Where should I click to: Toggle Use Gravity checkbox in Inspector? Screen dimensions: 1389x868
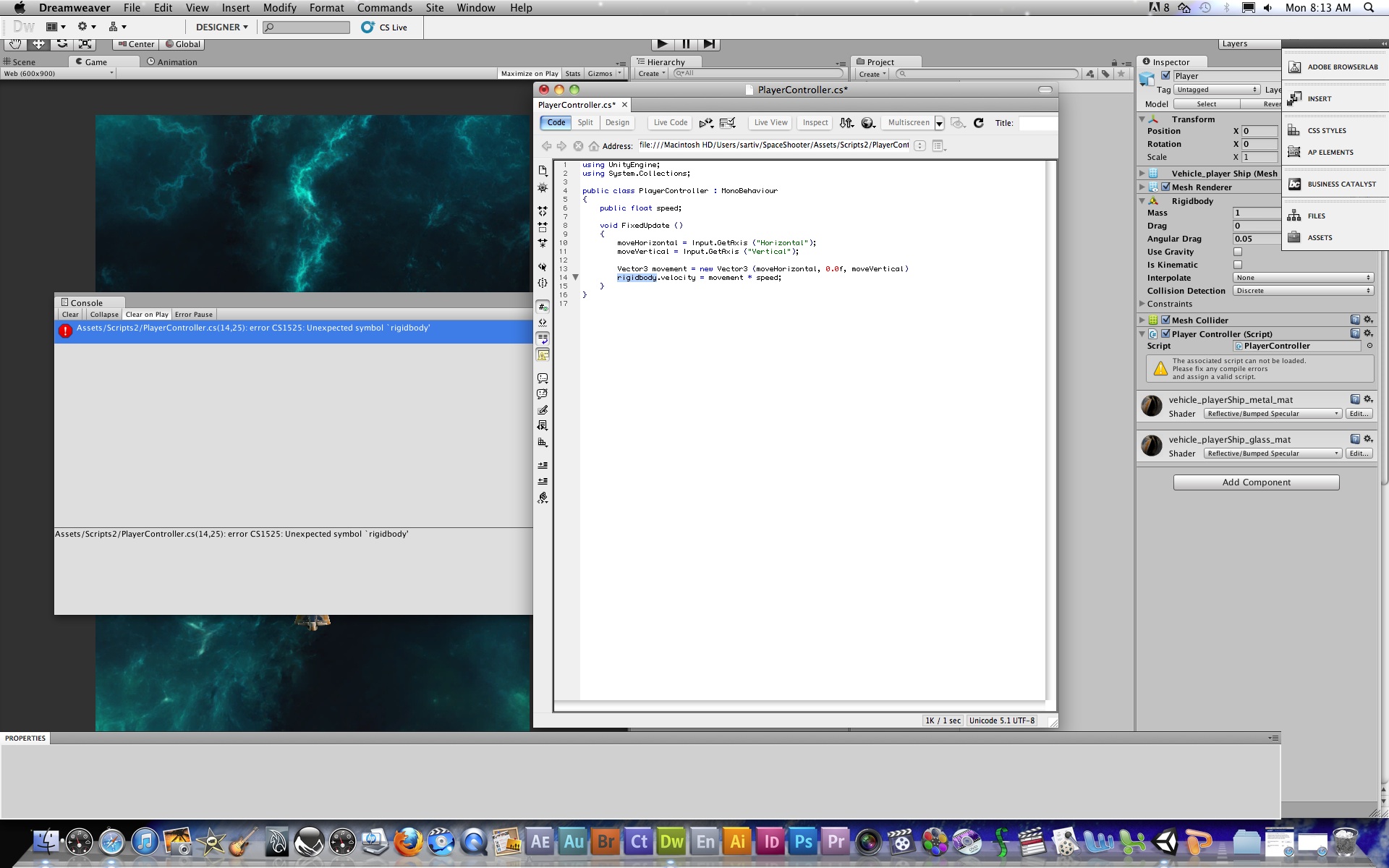click(x=1237, y=251)
